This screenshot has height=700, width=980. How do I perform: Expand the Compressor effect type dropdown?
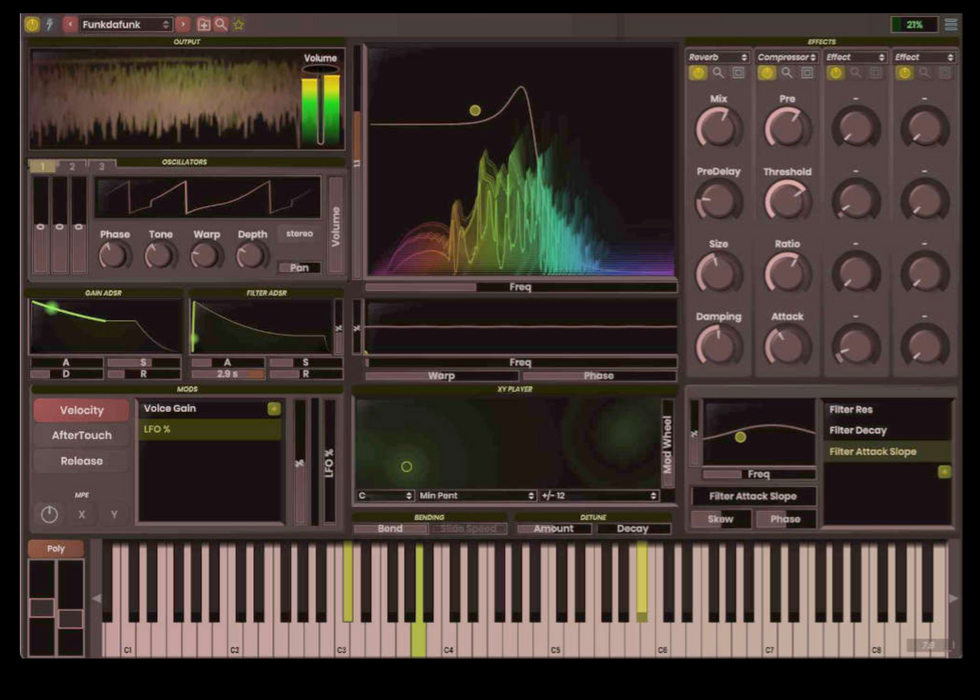786,57
